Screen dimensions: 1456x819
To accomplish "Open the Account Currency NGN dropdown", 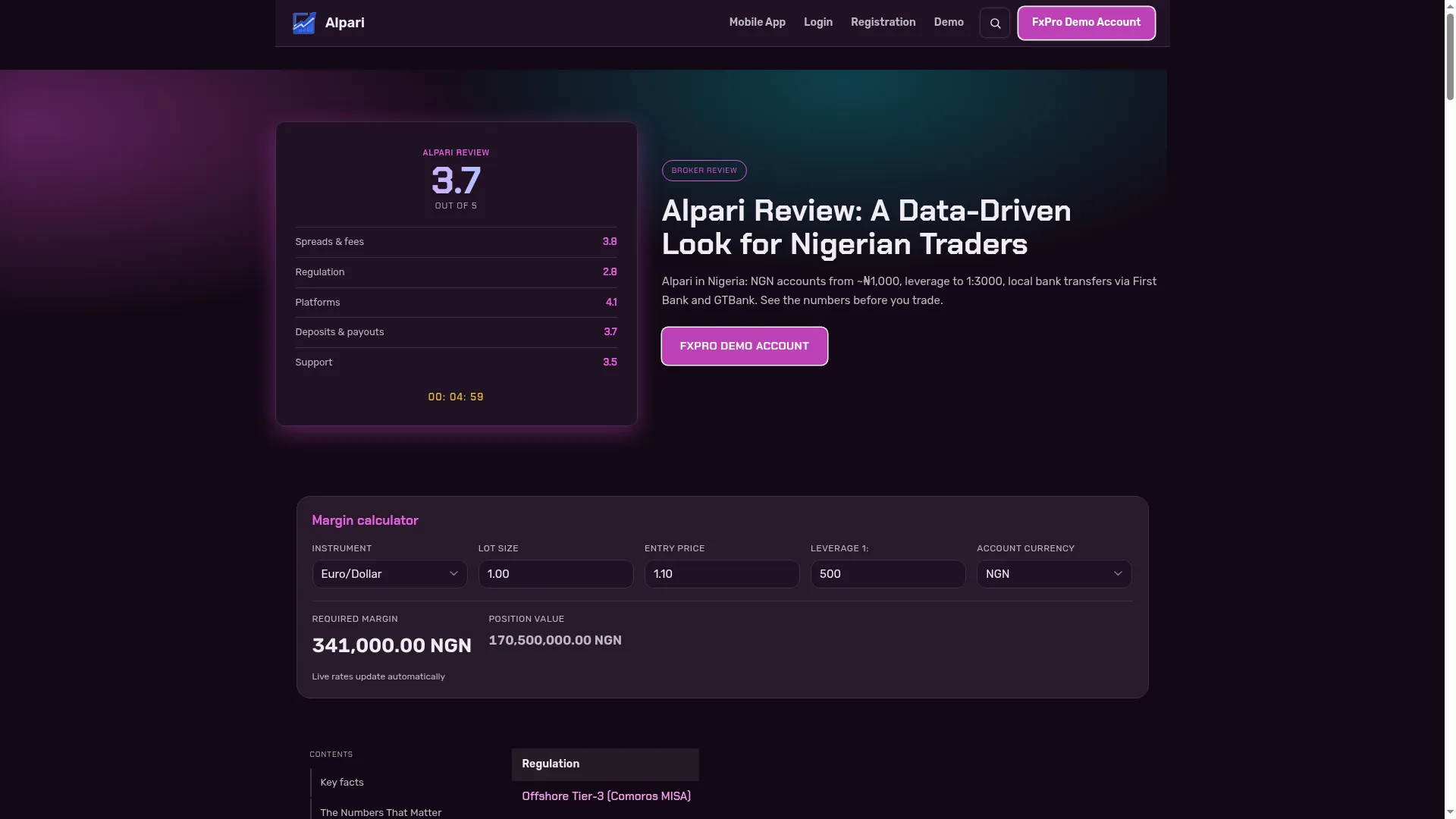I will tap(1054, 574).
